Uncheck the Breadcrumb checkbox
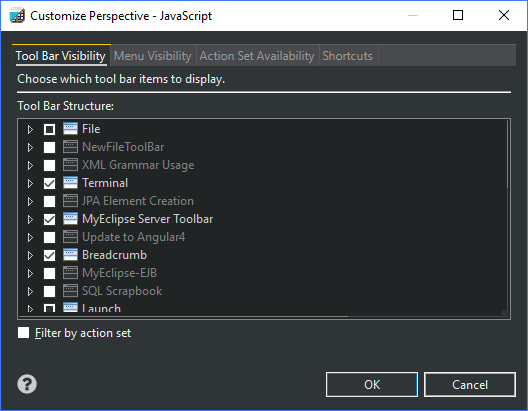This screenshot has width=528, height=411. pyautogui.click(x=50, y=255)
